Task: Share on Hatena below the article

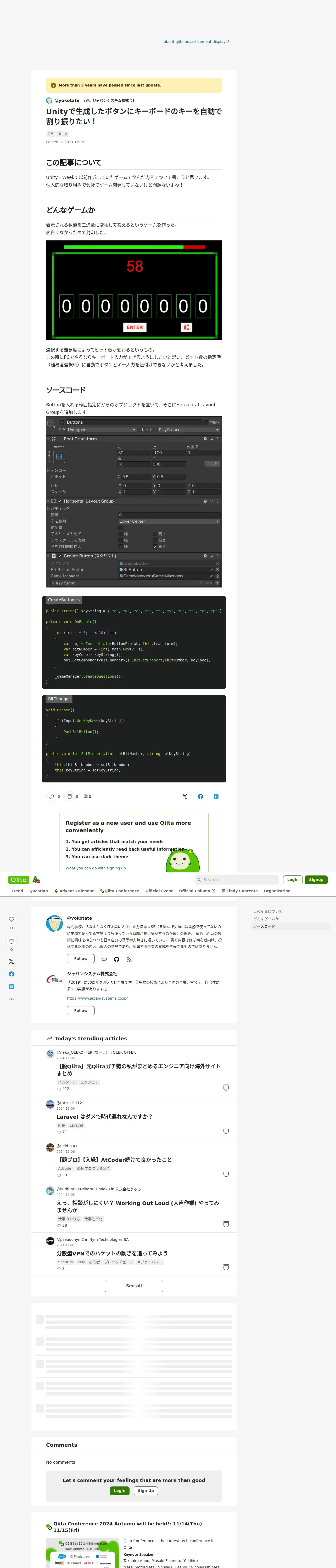Action: [216, 796]
